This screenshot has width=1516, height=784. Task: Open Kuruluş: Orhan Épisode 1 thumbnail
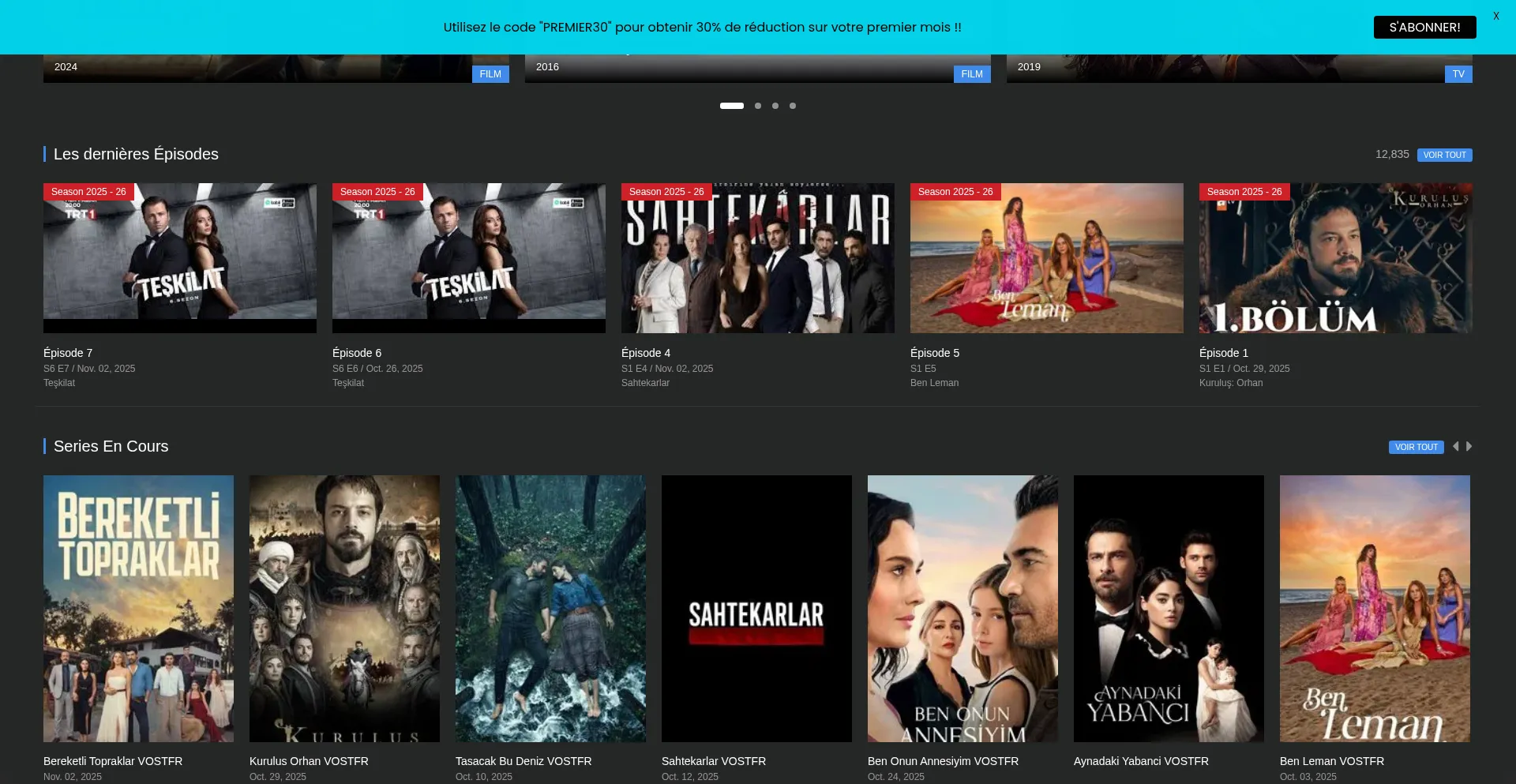1335,258
